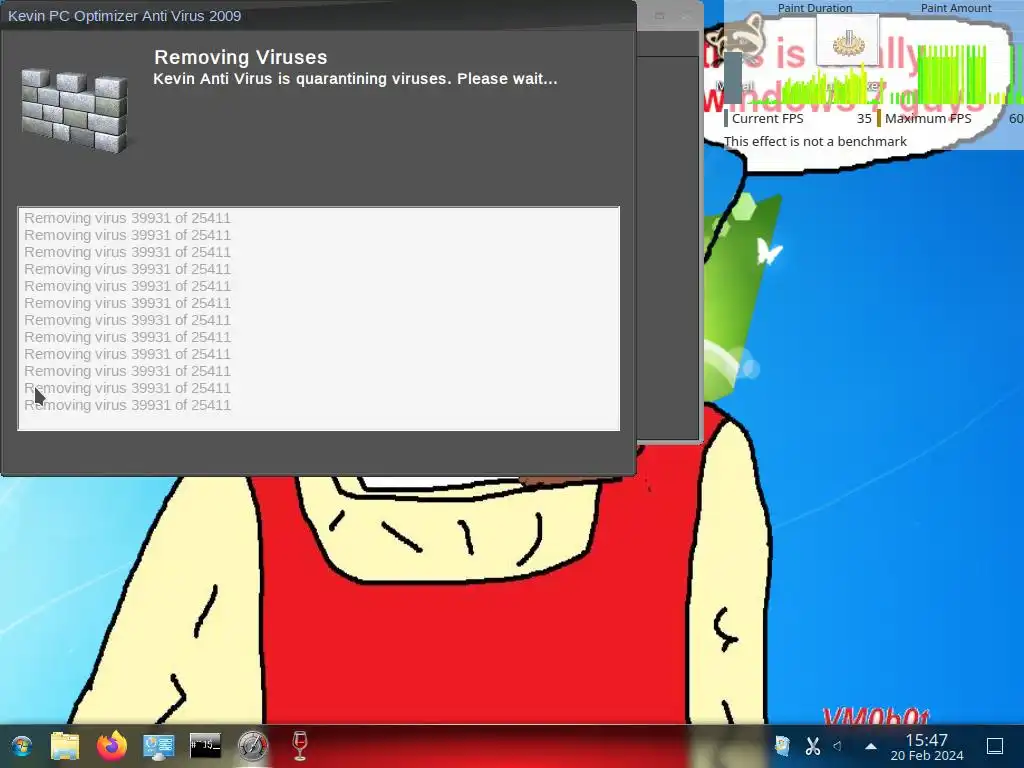
Task: Click the "Kevin Anti Virus is quarantining viruses" message
Action: (x=355, y=79)
